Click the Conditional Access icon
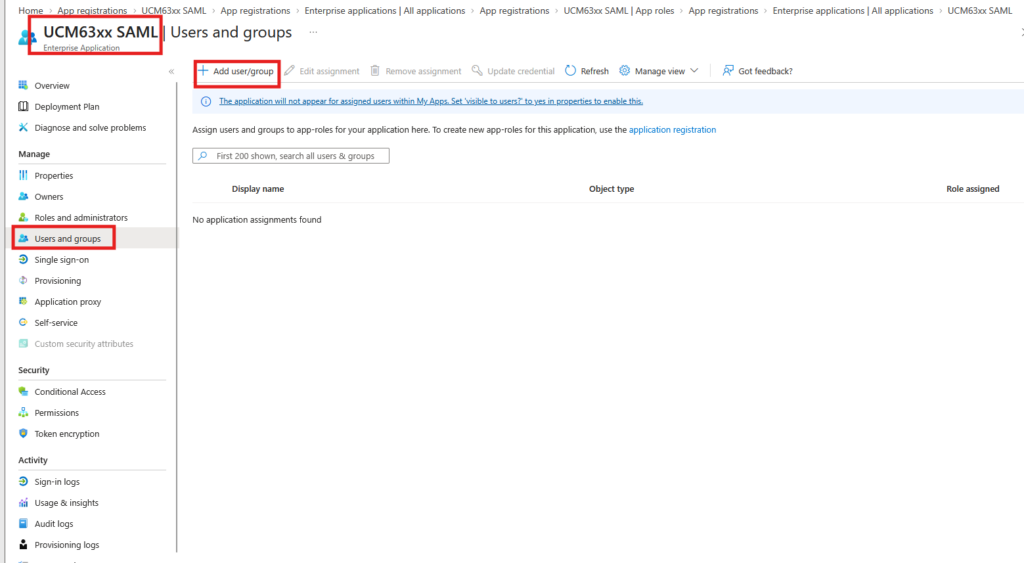The width and height of the screenshot is (1024, 563). (24, 391)
